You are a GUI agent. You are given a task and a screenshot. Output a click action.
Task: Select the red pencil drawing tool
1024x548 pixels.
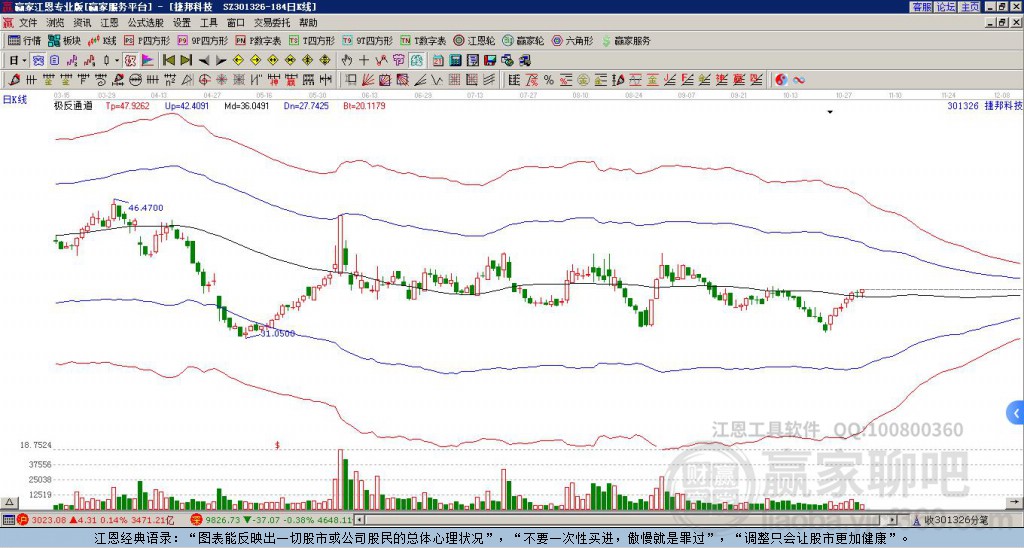pos(14,80)
